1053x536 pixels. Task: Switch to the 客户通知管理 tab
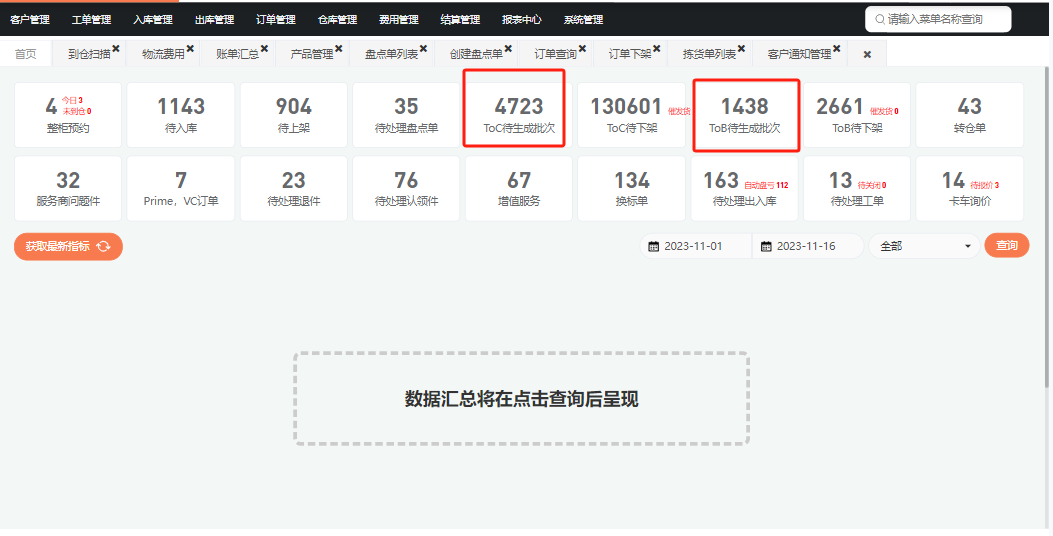[x=799, y=54]
